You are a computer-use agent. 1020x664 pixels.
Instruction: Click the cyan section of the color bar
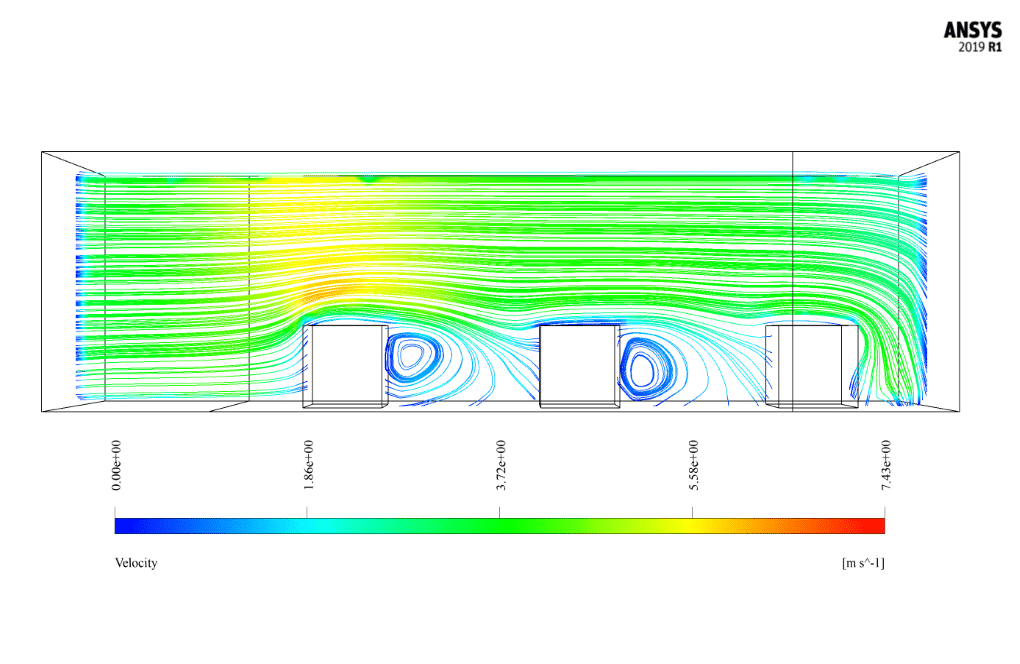310,525
